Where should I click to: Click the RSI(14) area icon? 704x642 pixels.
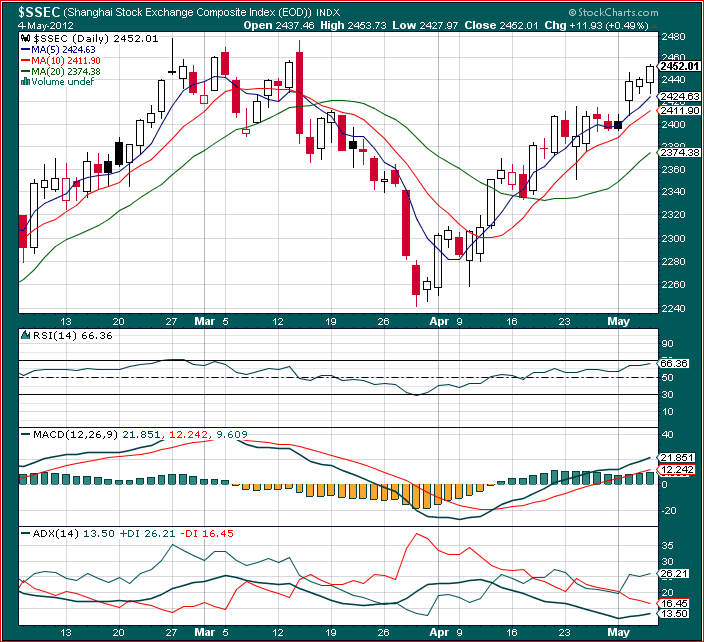[26, 335]
